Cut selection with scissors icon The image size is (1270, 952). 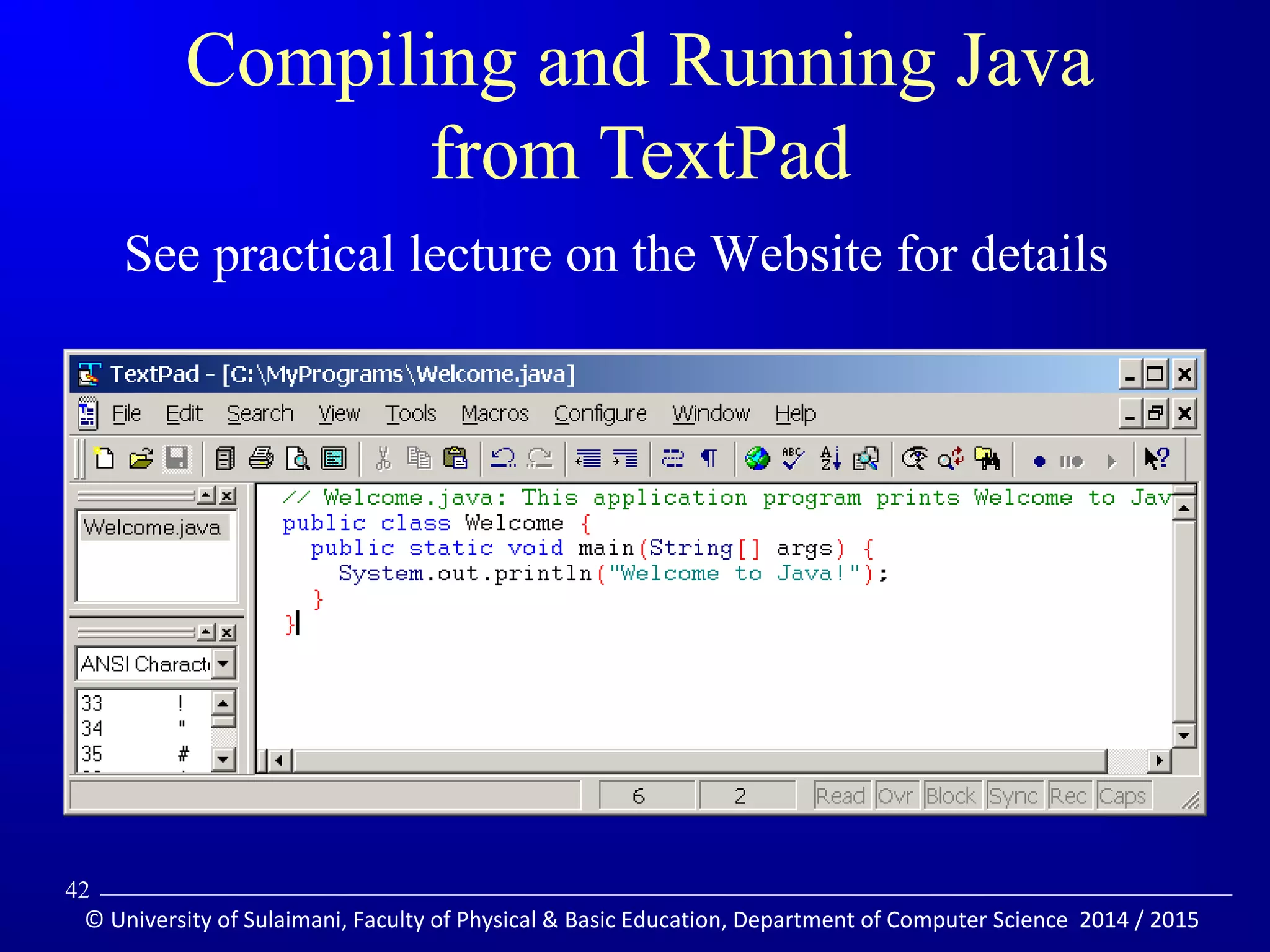coord(384,459)
